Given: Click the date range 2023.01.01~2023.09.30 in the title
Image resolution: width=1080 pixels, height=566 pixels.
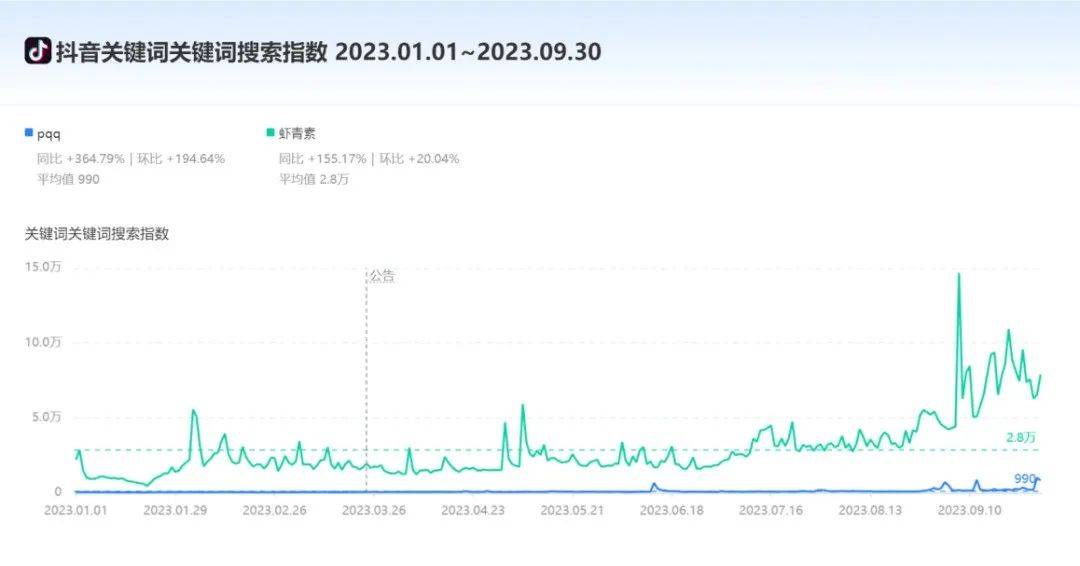Looking at the screenshot, I should click(468, 52).
